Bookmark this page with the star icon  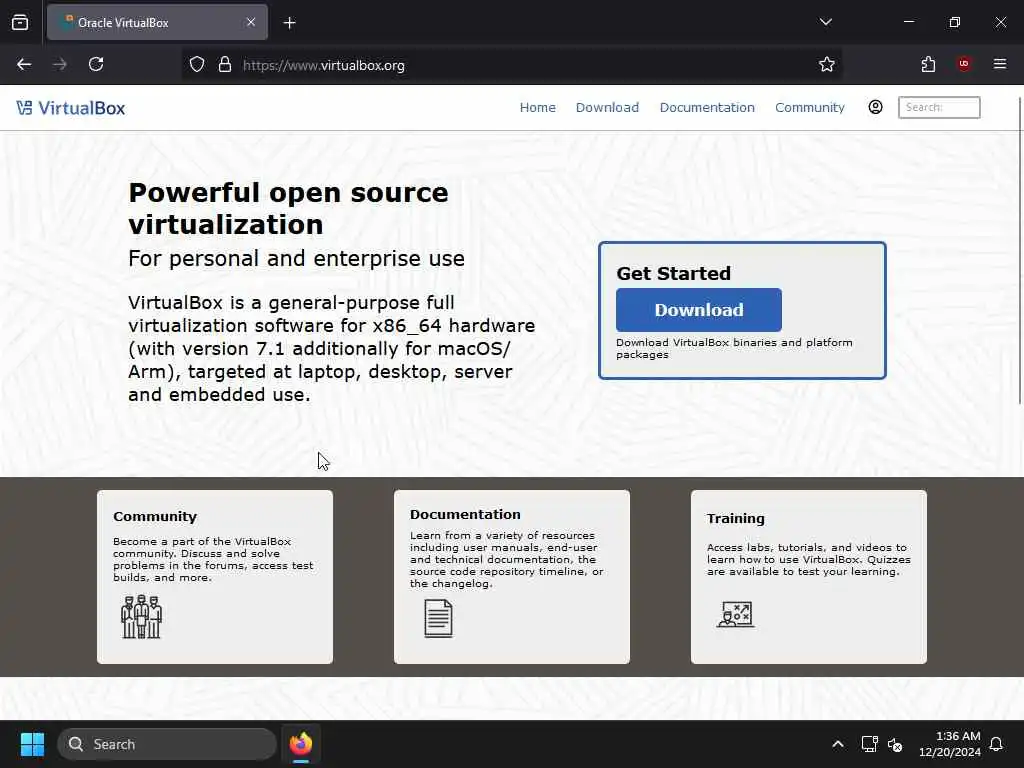pos(827,64)
